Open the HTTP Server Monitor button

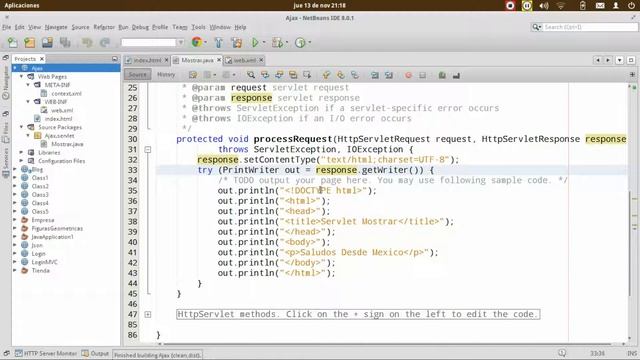[46, 353]
